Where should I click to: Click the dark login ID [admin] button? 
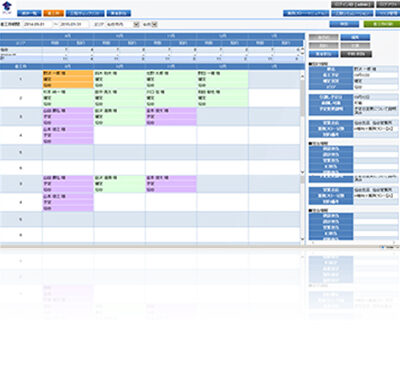pyautogui.click(x=353, y=4)
